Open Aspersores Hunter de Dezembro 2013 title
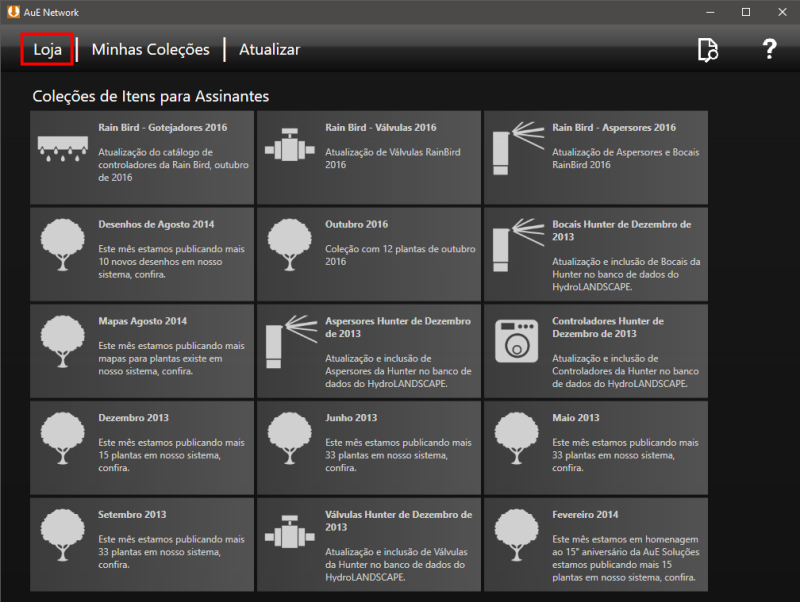The width and height of the screenshot is (800, 602). 397,327
